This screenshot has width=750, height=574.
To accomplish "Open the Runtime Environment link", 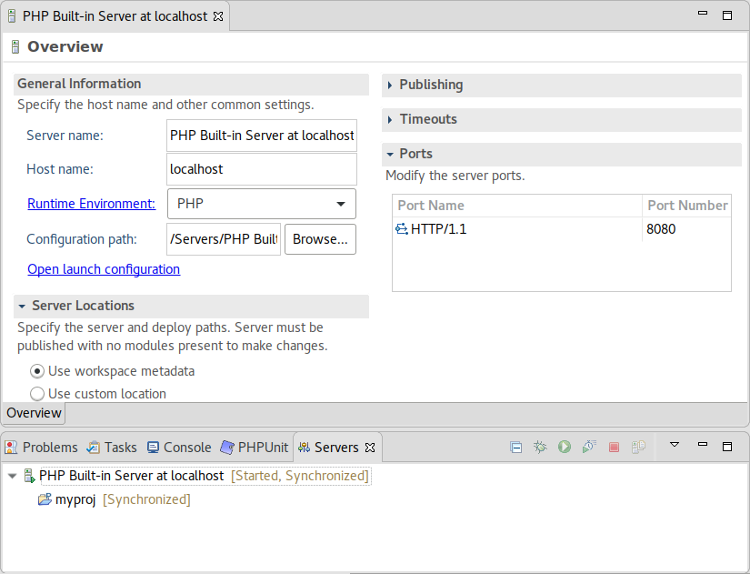I will pos(91,204).
